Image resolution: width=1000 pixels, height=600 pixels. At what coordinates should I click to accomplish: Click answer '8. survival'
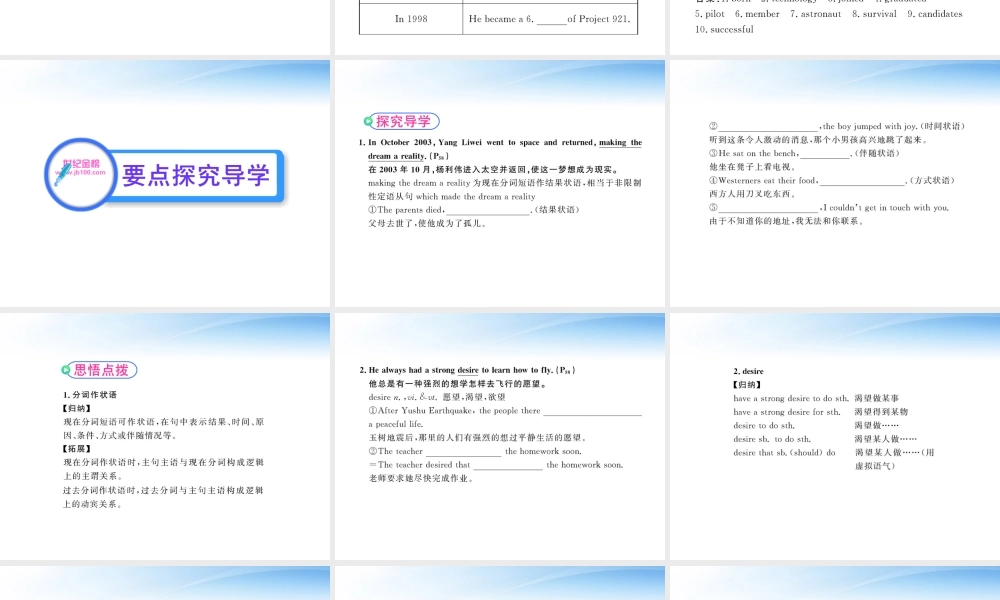(x=874, y=13)
